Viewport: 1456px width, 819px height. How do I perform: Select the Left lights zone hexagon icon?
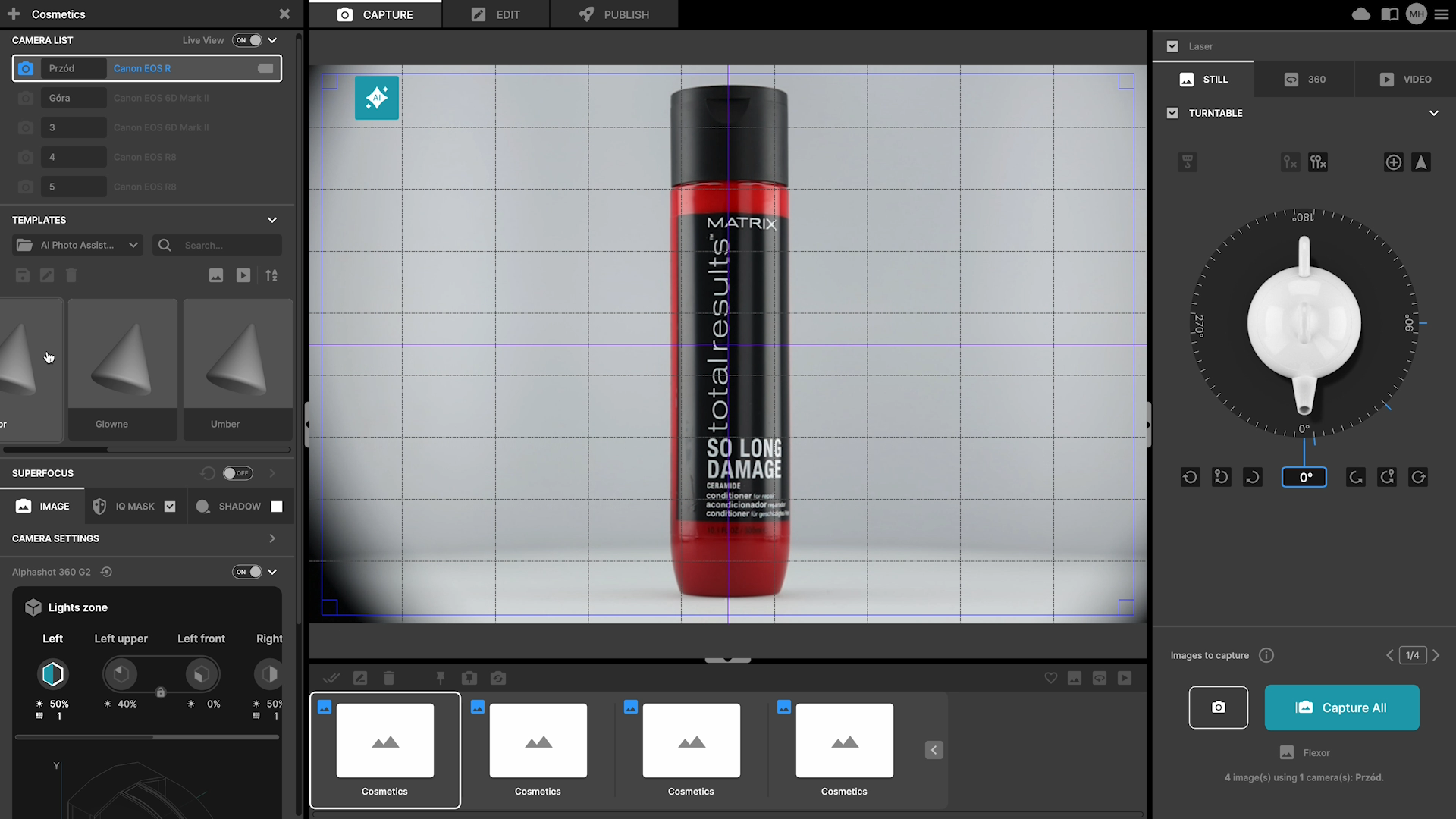point(53,673)
